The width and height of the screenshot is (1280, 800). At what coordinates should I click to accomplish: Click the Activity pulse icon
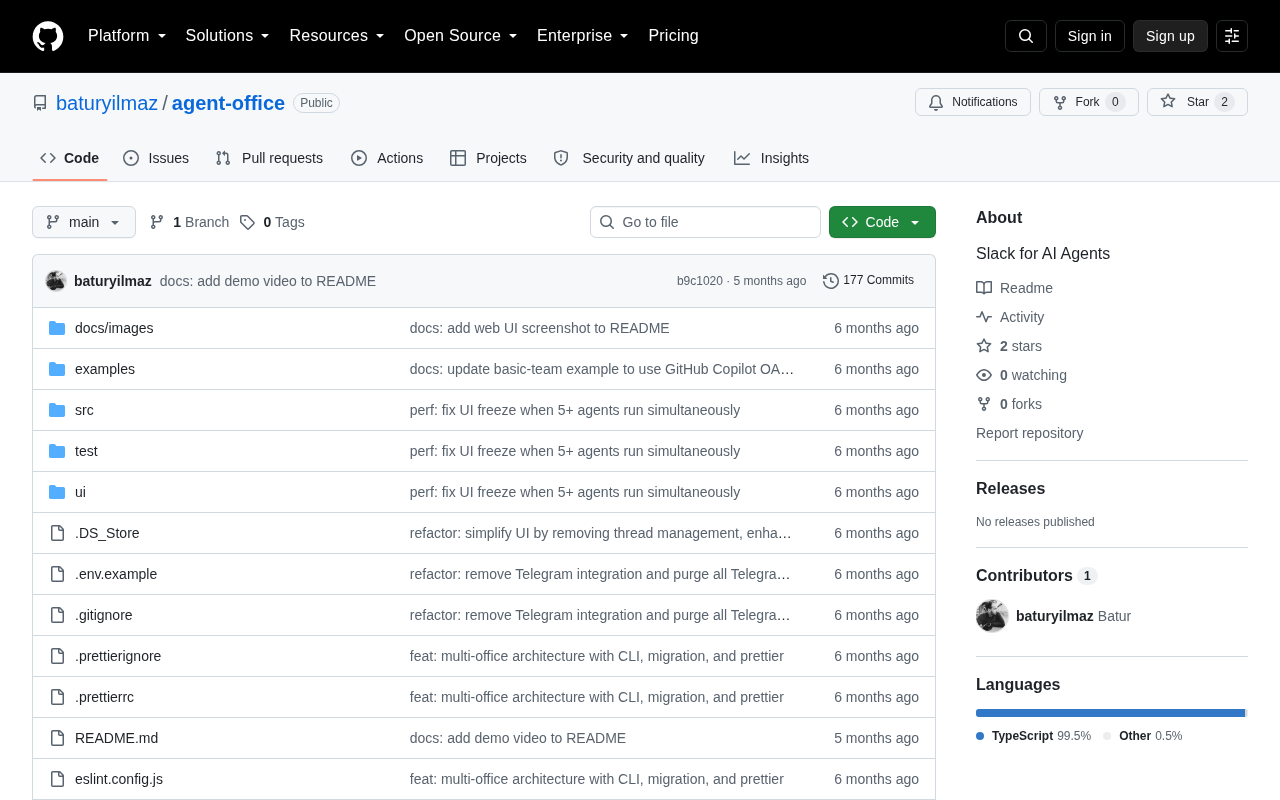[984, 317]
